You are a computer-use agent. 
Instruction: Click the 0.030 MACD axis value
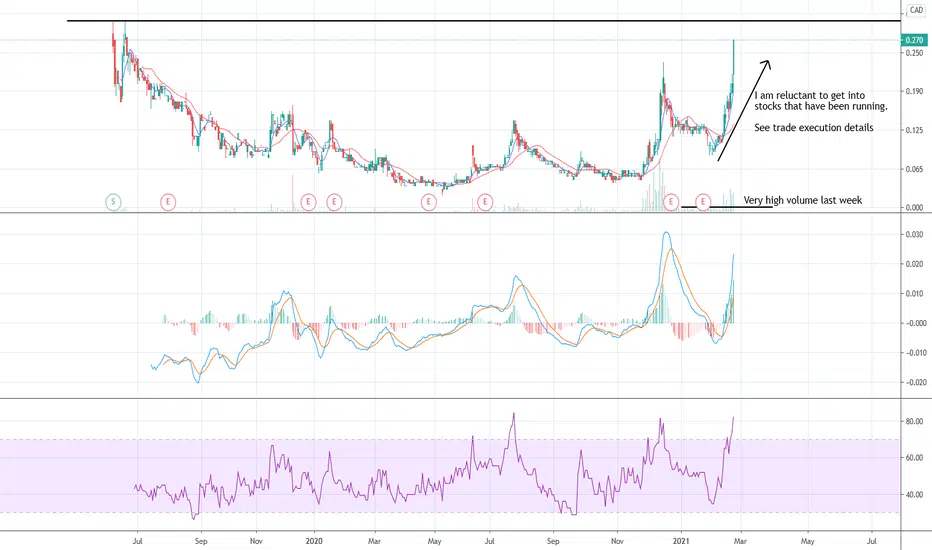tap(915, 234)
